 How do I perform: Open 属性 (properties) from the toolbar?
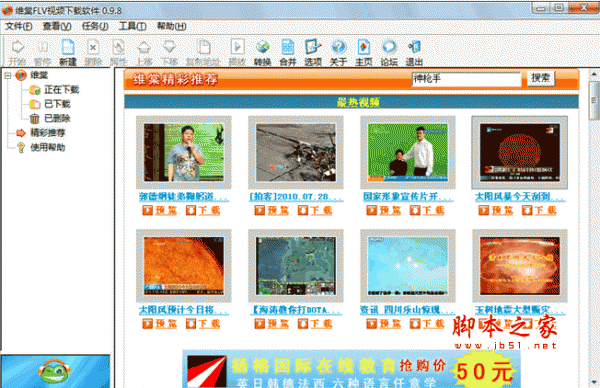point(118,52)
